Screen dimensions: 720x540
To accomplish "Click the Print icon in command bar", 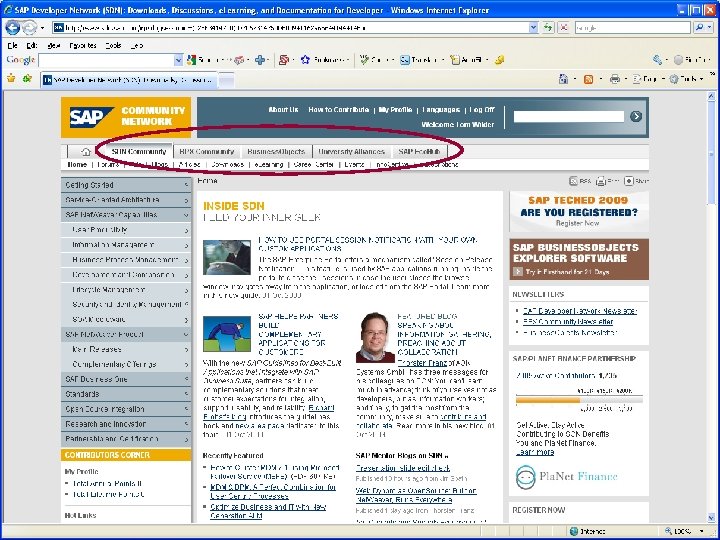I will [615, 79].
